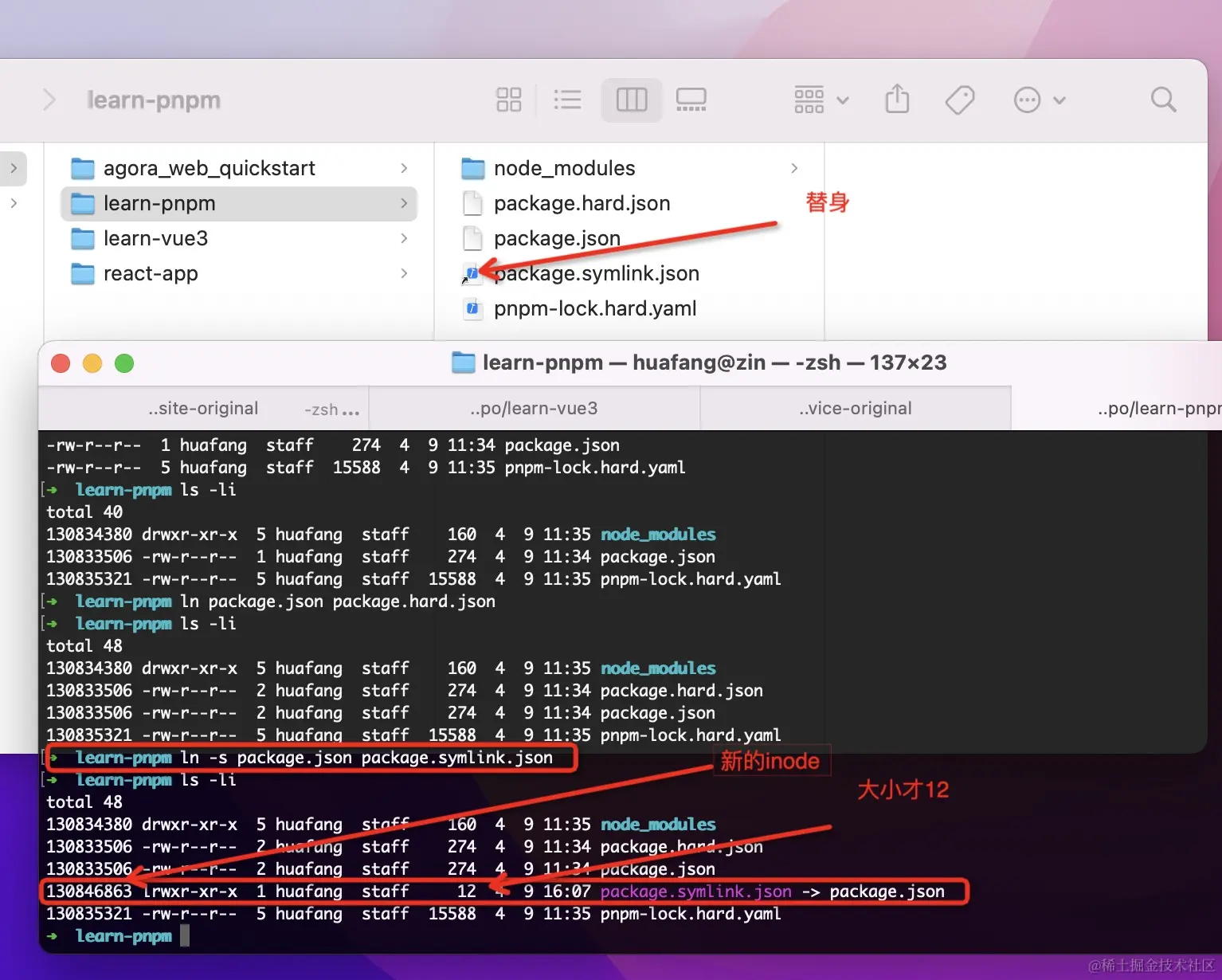This screenshot has width=1222, height=980.
Task: Switch to the ..po/learn-vue3 terminal tab
Action: [534, 409]
